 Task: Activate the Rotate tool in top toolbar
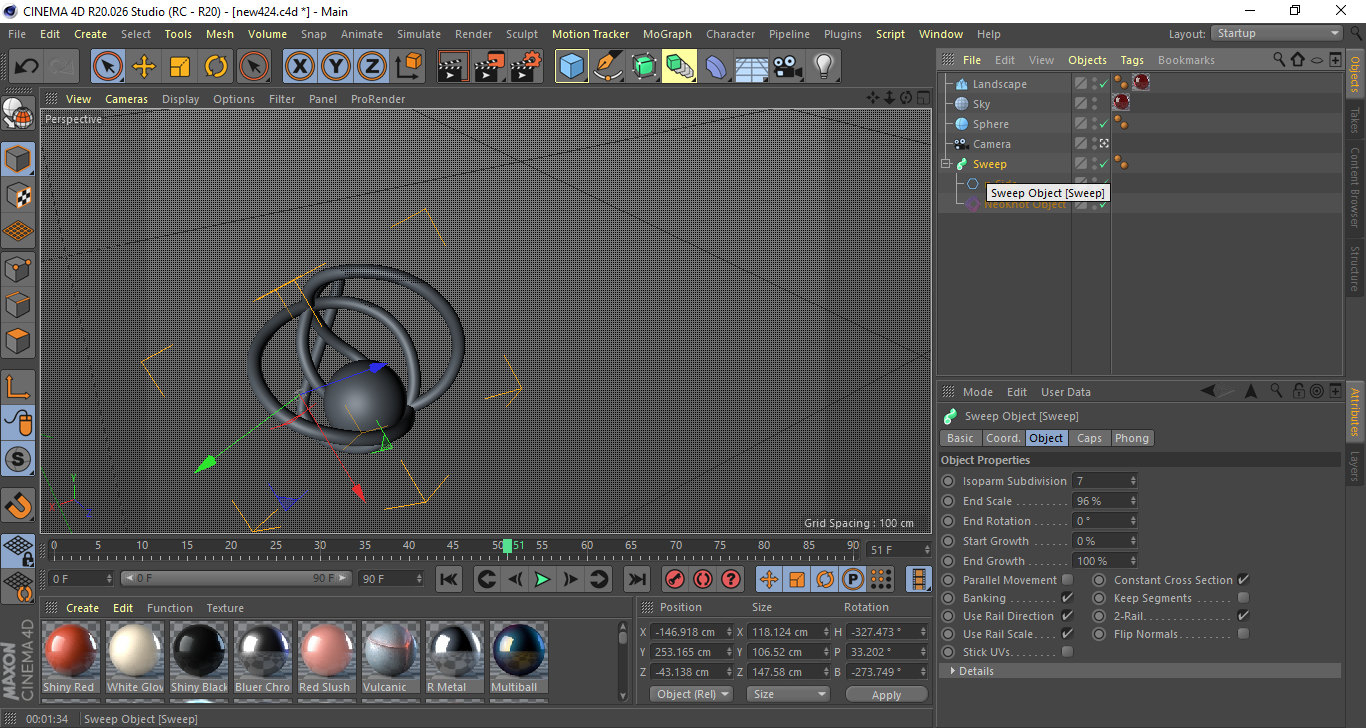tap(216, 67)
